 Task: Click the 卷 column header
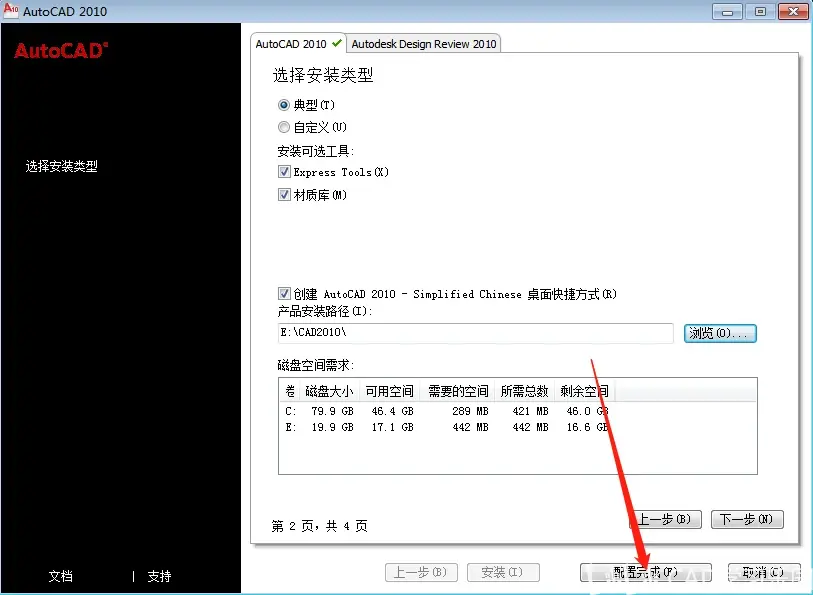coord(290,391)
